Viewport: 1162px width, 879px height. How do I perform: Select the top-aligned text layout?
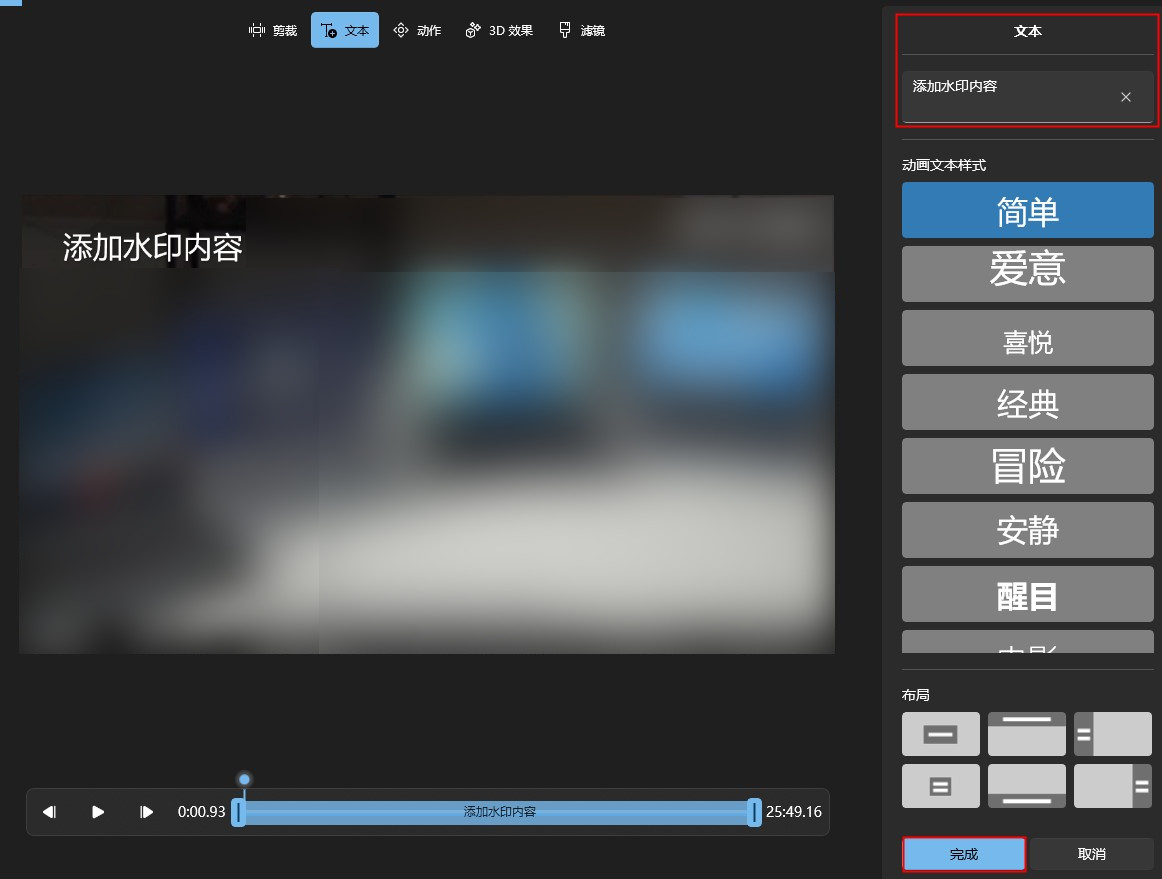pyautogui.click(x=1026, y=734)
